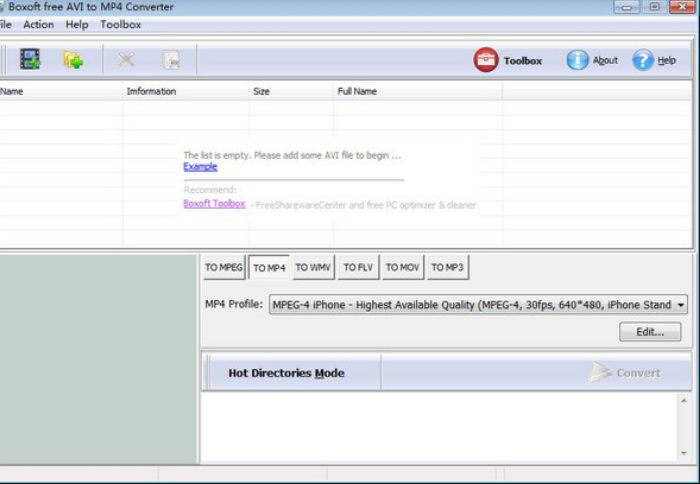Open the Help menu in menu bar
Image resolution: width=700 pixels, height=484 pixels.
coord(77,25)
